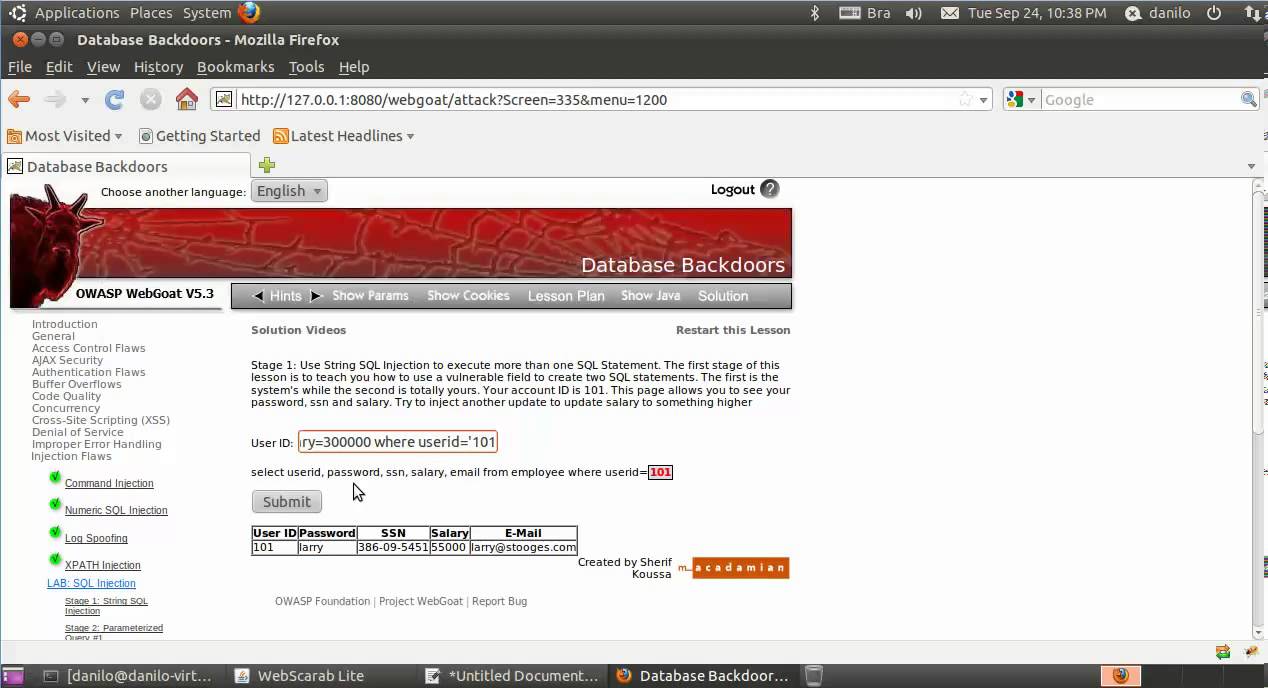Click the search magnifier icon
Image resolution: width=1268 pixels, height=688 pixels.
(x=1249, y=99)
